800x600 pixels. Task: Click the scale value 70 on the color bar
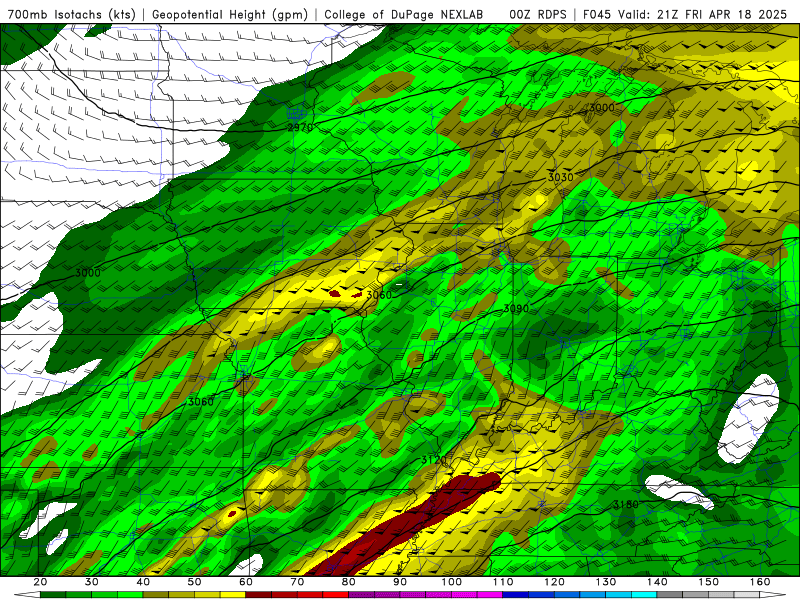297,582
